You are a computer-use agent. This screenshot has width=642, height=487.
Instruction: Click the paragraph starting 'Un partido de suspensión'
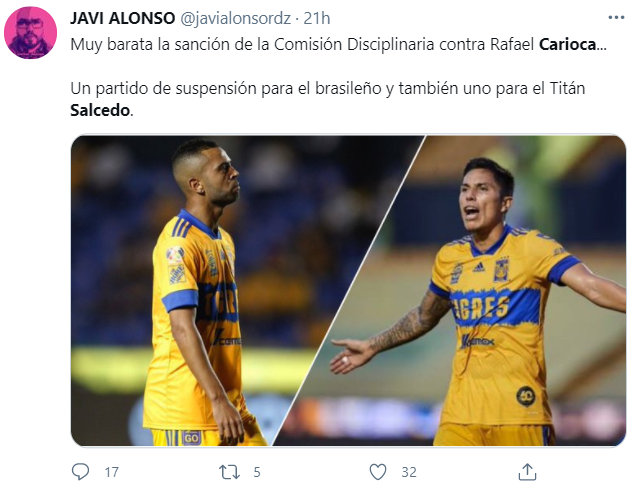tap(328, 99)
